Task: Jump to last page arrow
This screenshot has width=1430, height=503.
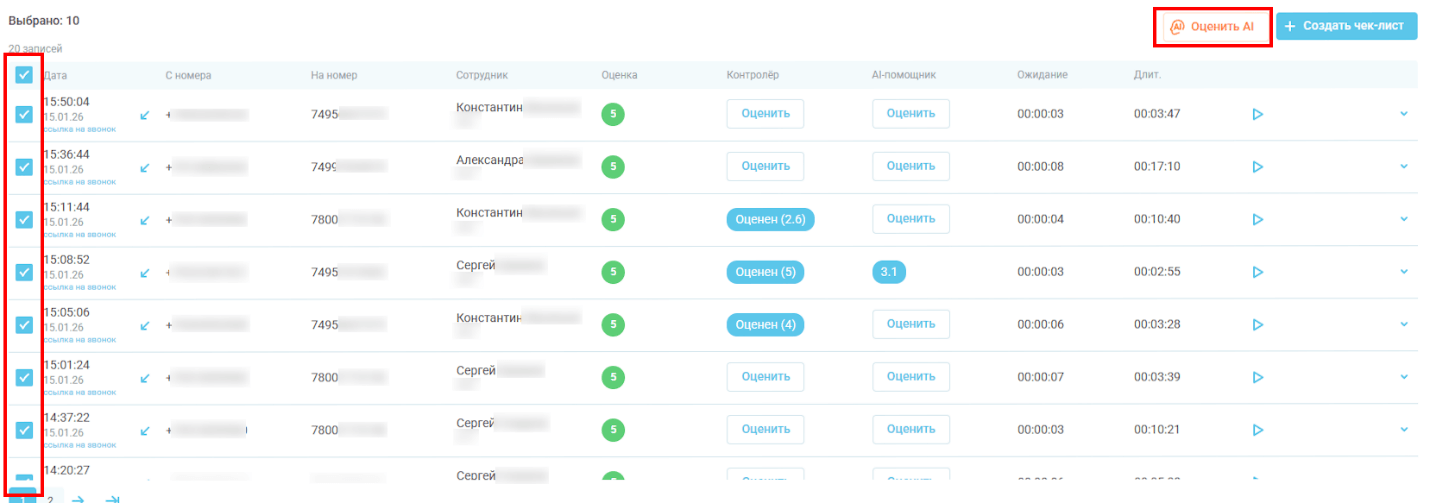Action: [112, 498]
